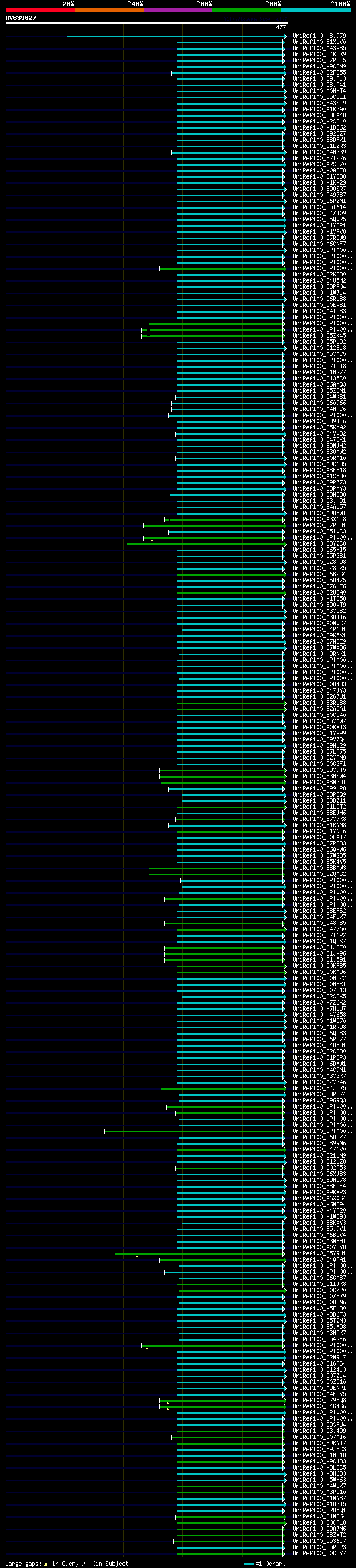Viewport: 356px width, 1568px height.
Task: Open hit UniRef100_Q0FAT7
Action: point(319,838)
